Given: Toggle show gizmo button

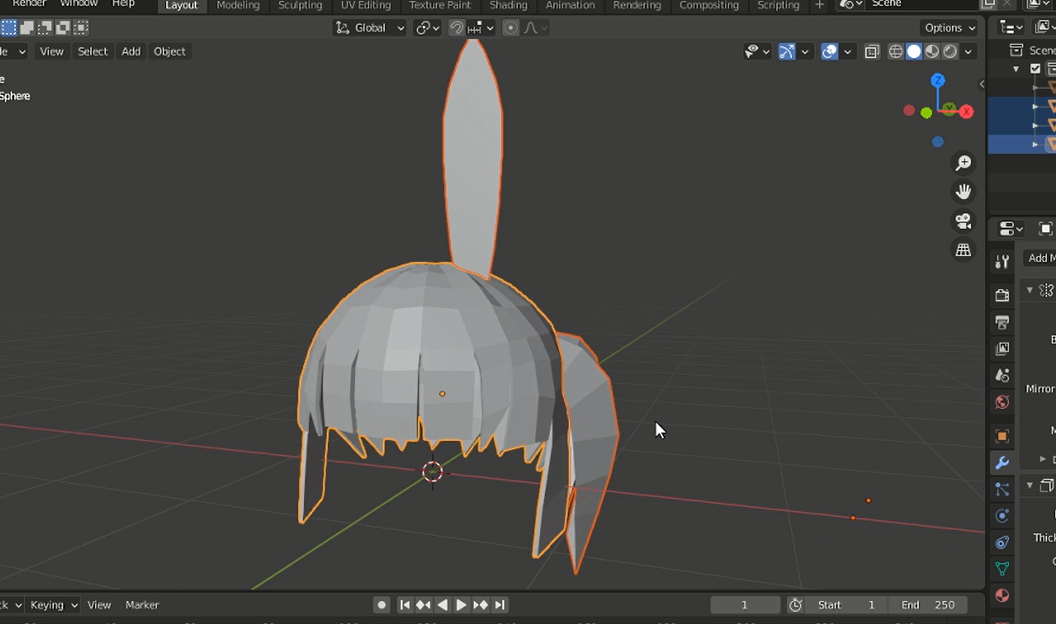Looking at the screenshot, I should [787, 52].
